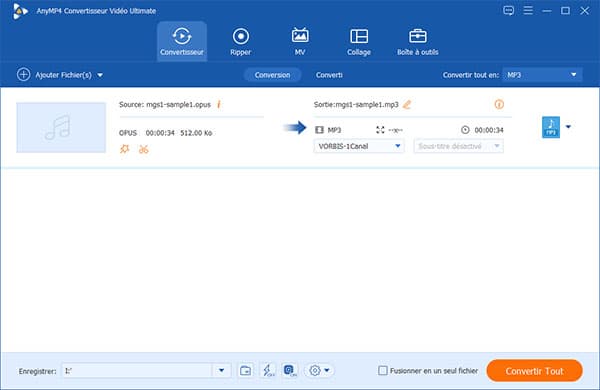
Task: Open the feedback chat icon in title bar
Action: 509,11
